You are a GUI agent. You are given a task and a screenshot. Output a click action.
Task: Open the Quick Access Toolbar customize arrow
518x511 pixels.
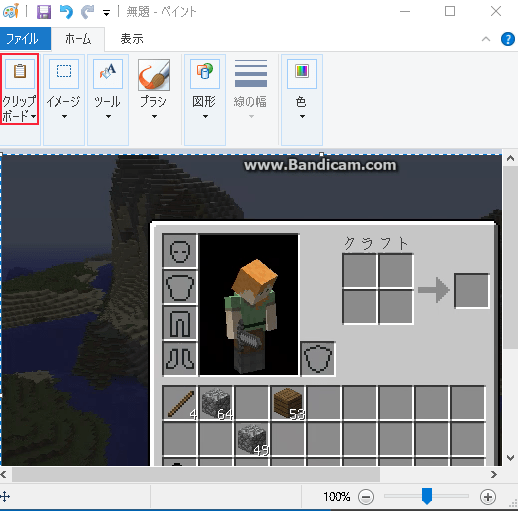106,13
